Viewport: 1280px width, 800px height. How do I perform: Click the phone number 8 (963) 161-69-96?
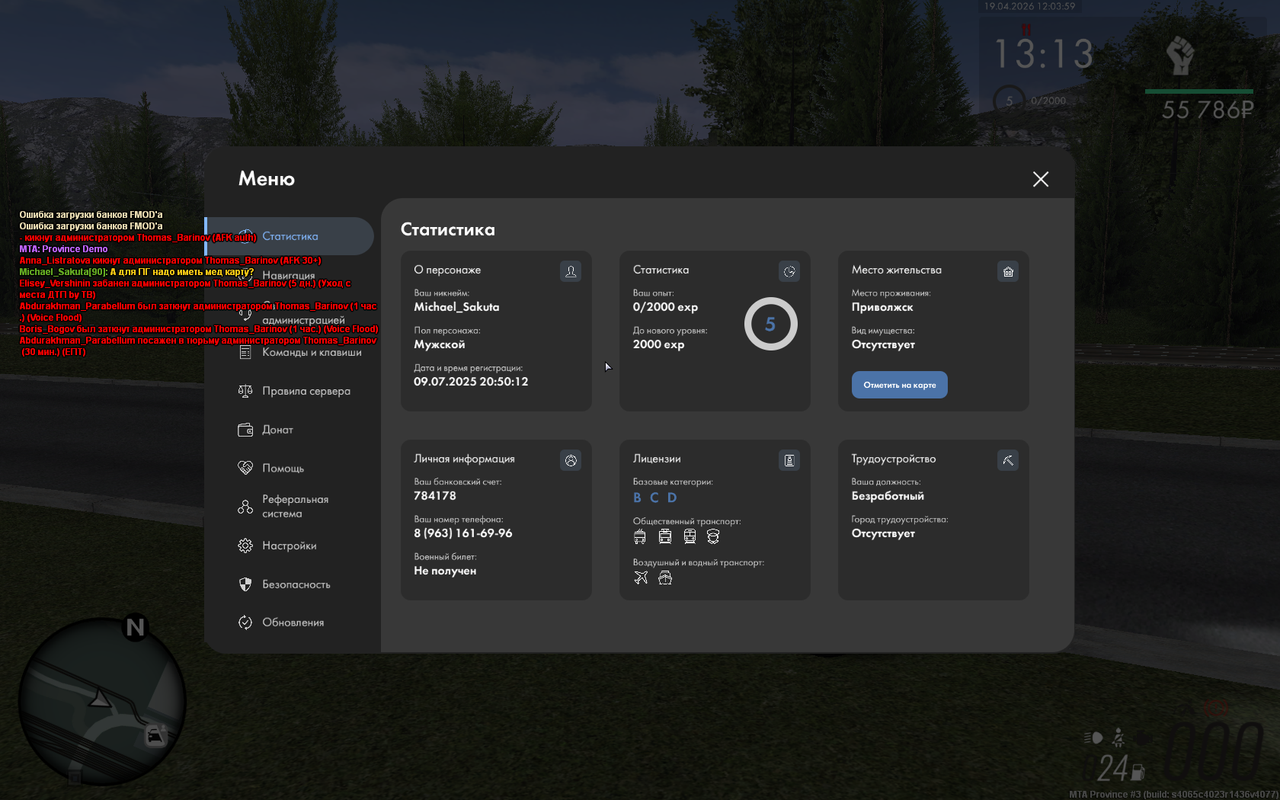coord(463,533)
